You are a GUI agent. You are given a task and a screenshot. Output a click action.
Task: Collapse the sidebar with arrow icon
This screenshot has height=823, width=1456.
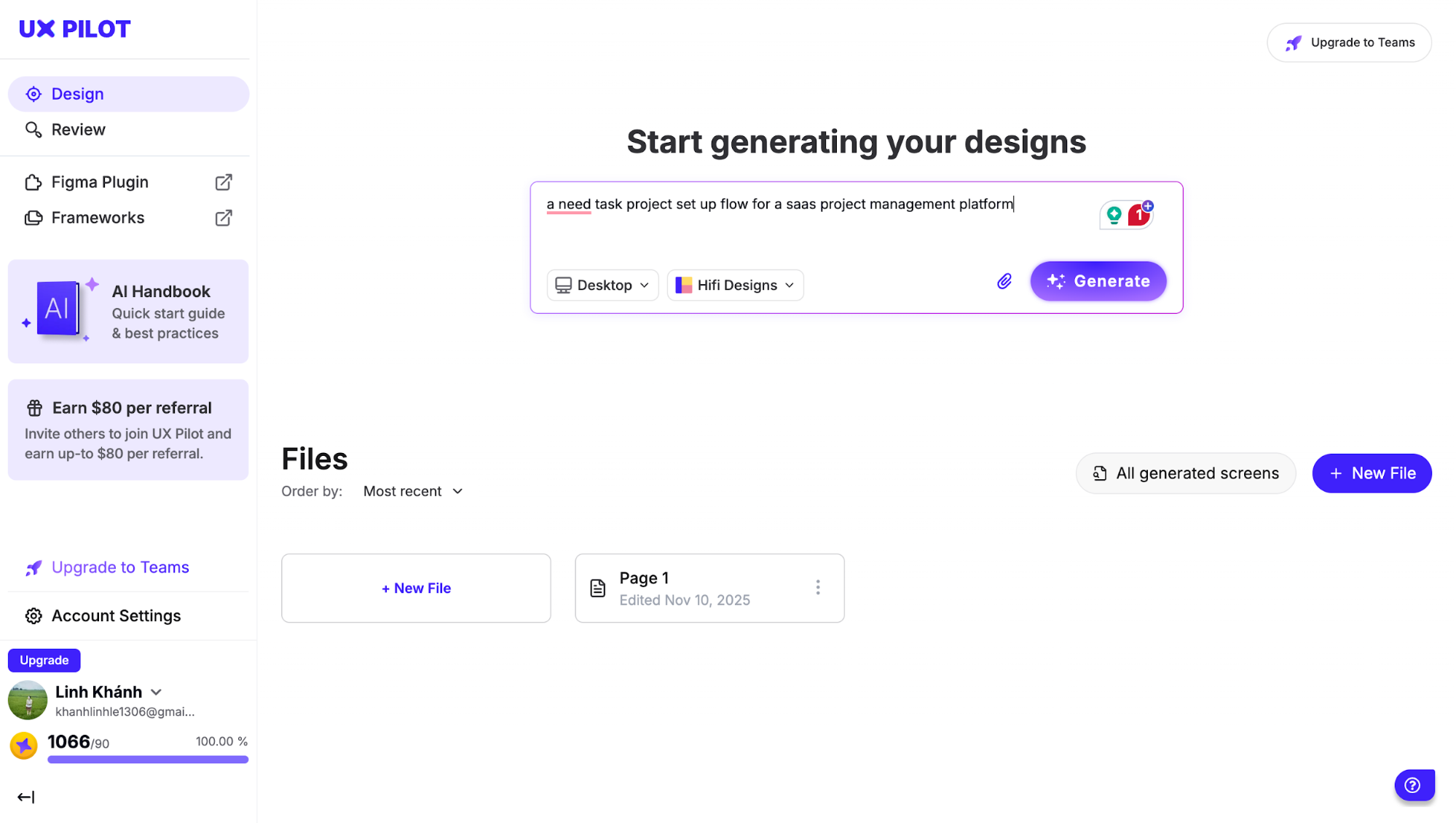point(25,797)
